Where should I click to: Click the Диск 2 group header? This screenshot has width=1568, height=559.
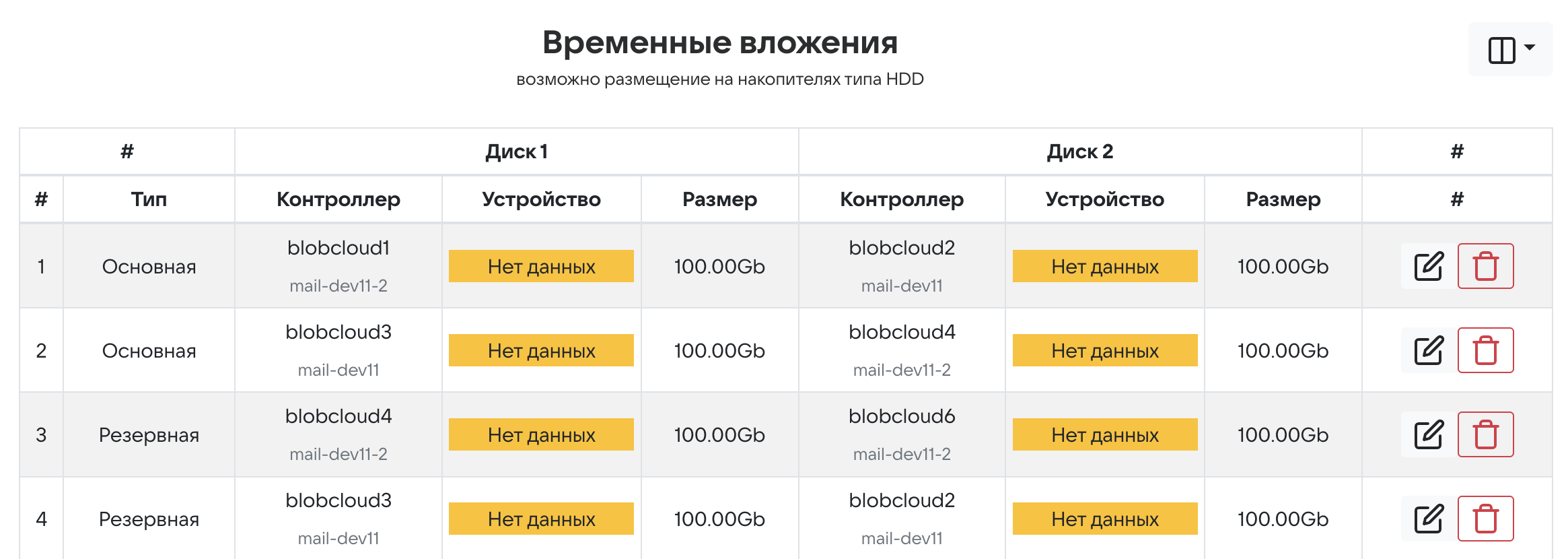tap(1079, 152)
